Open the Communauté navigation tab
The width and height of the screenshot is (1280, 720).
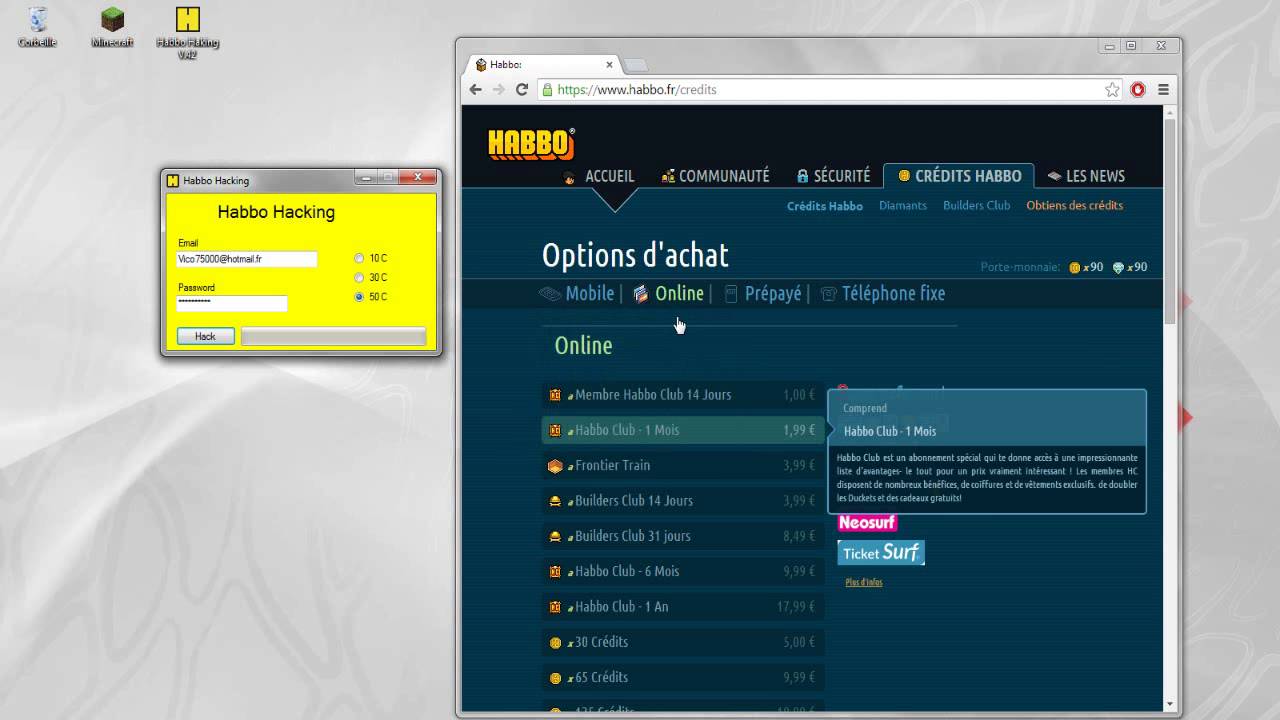pos(715,176)
